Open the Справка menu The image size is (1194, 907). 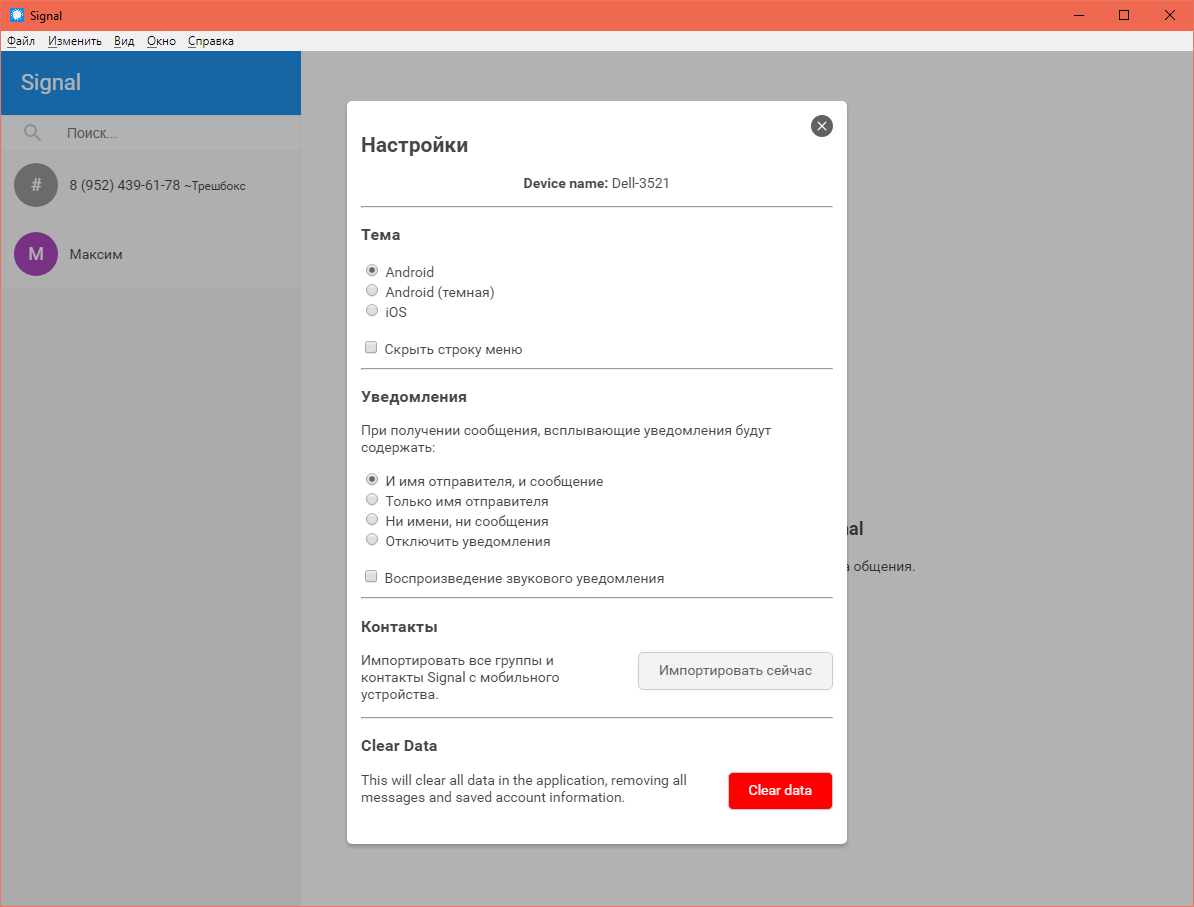(x=211, y=41)
